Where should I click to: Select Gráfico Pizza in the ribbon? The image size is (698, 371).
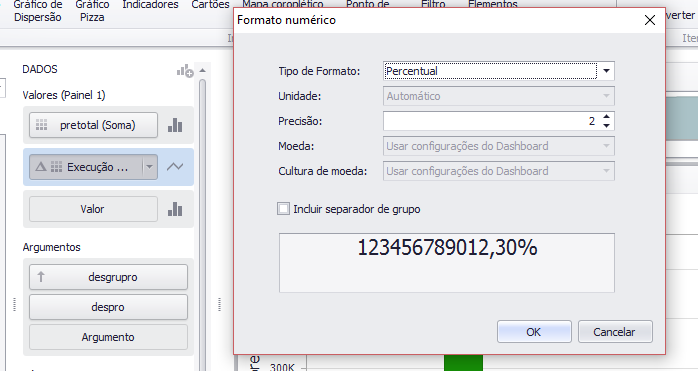click(92, 11)
